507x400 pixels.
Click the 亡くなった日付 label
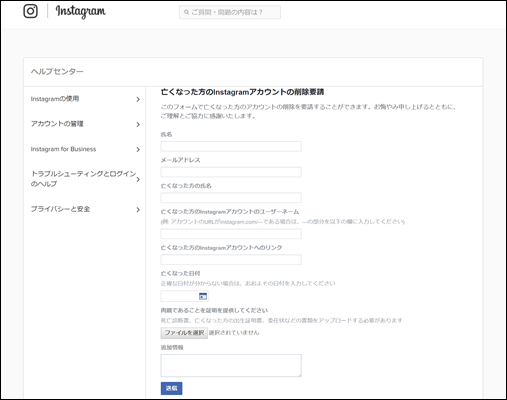(180, 273)
